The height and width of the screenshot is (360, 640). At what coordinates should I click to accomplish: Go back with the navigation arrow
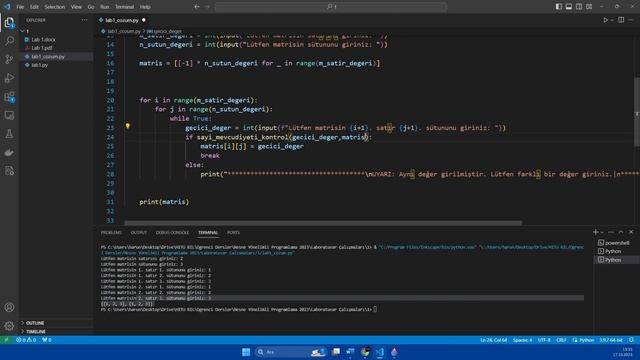(x=197, y=7)
